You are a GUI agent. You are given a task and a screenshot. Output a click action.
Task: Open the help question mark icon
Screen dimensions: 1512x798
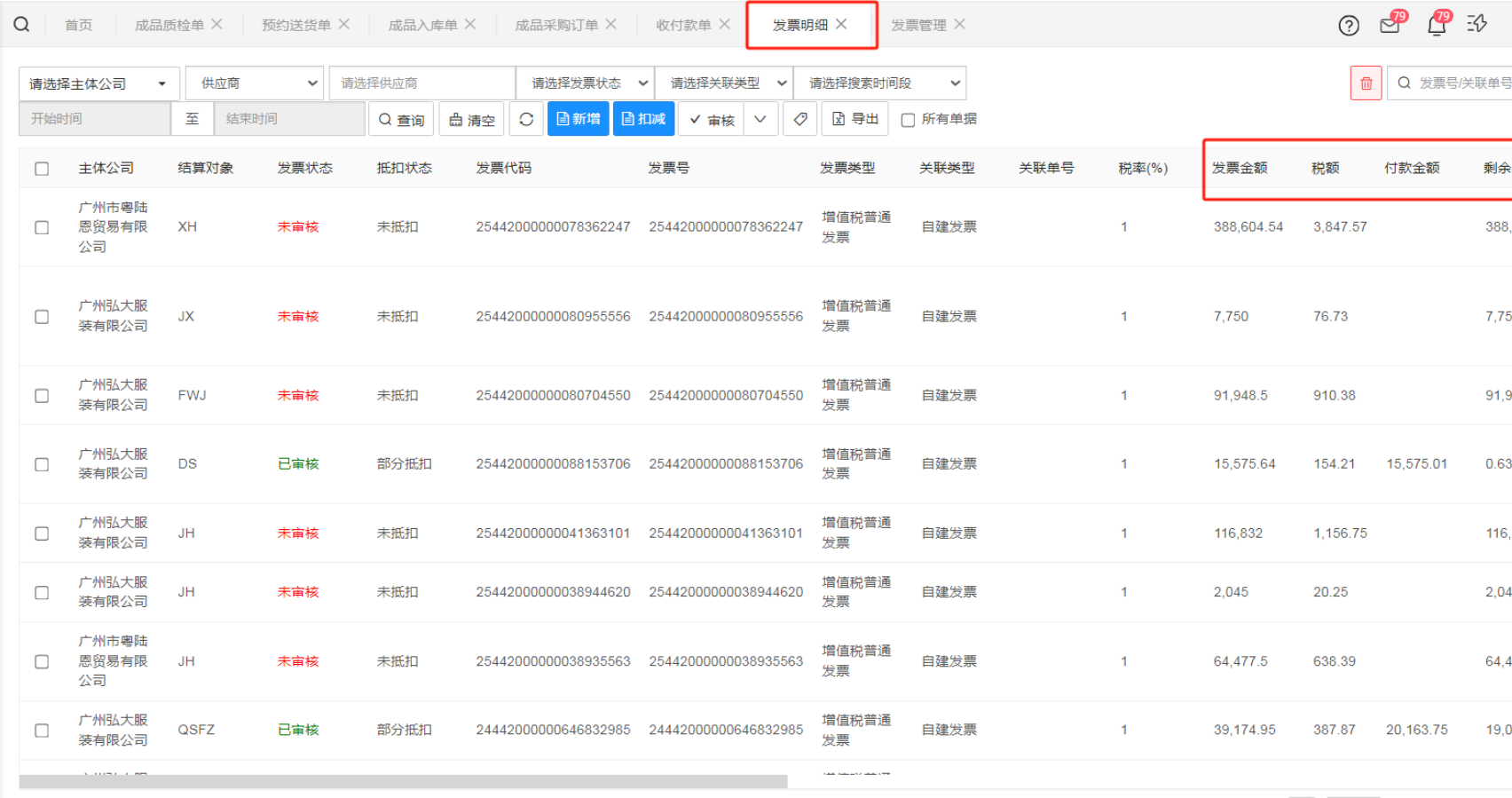click(1348, 26)
